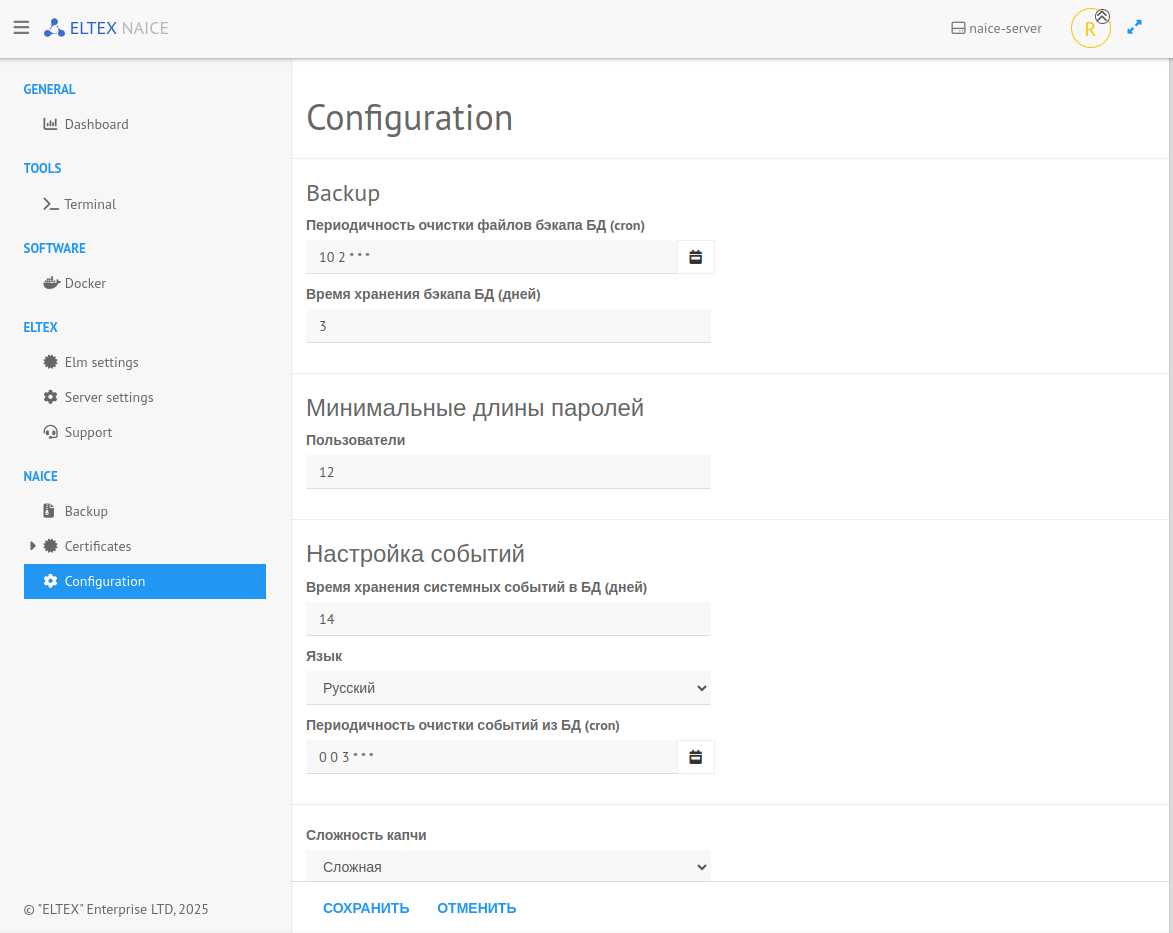Navigate to Elm settings
Image resolution: width=1173 pixels, height=933 pixels.
tap(101, 362)
